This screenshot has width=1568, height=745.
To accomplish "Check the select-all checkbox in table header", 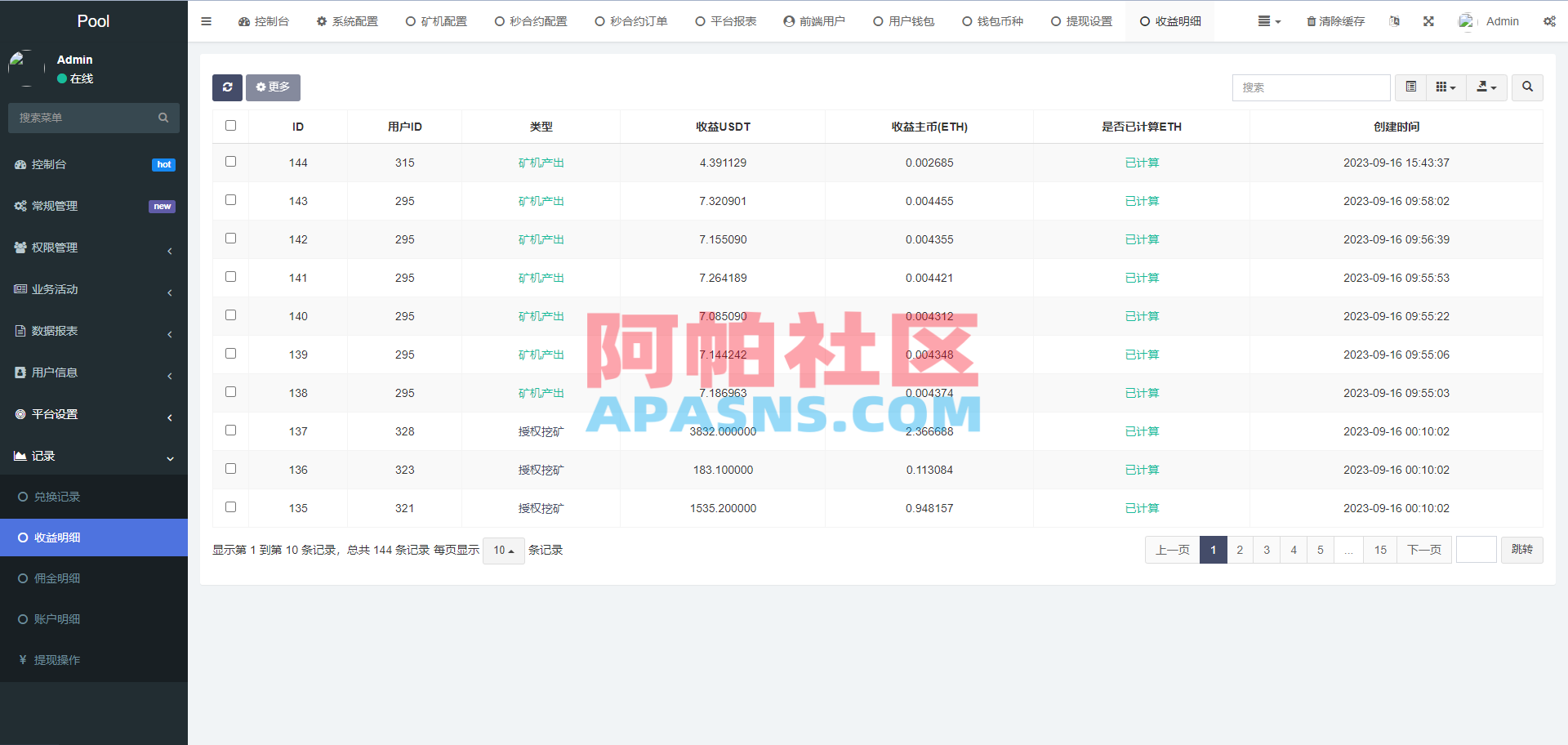I will (x=230, y=126).
